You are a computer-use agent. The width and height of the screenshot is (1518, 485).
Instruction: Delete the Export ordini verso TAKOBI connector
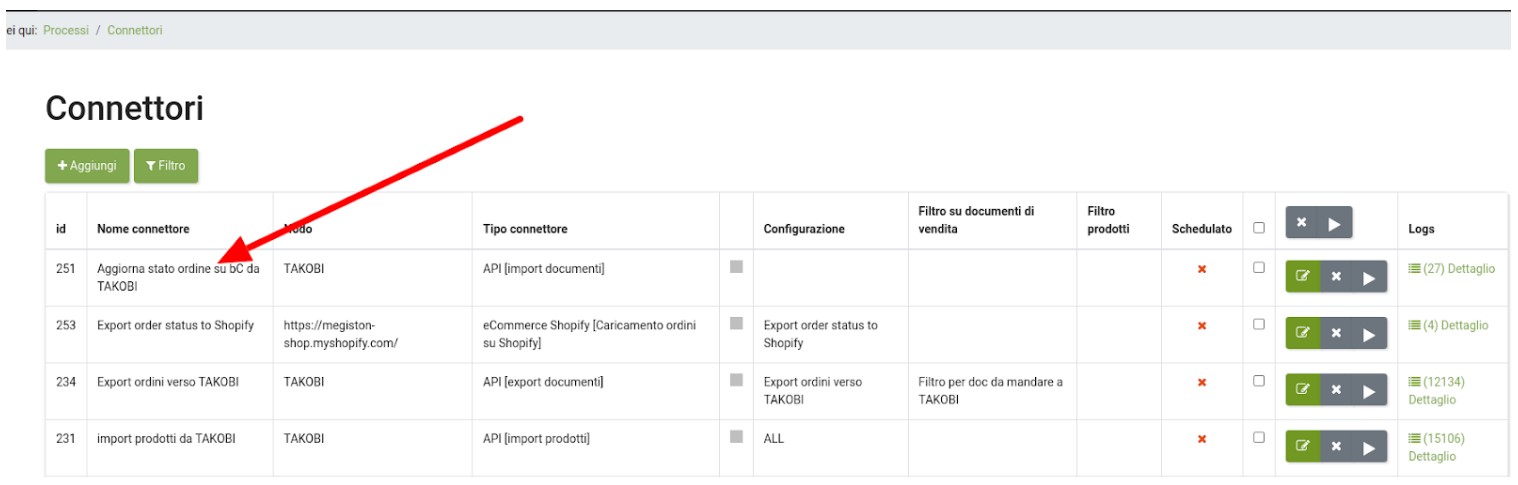[x=1336, y=390]
